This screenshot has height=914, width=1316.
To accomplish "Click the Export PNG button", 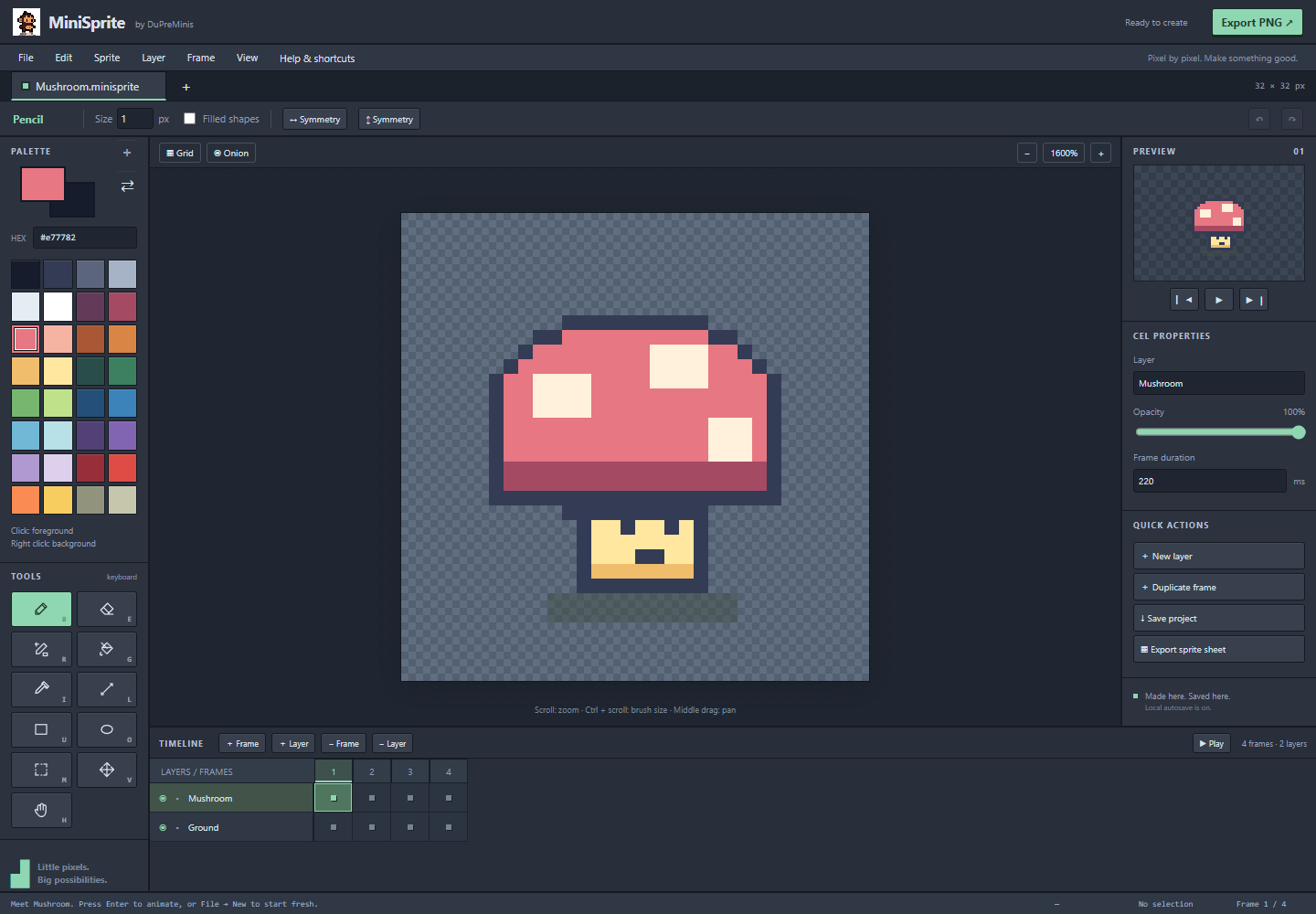I will (x=1257, y=23).
